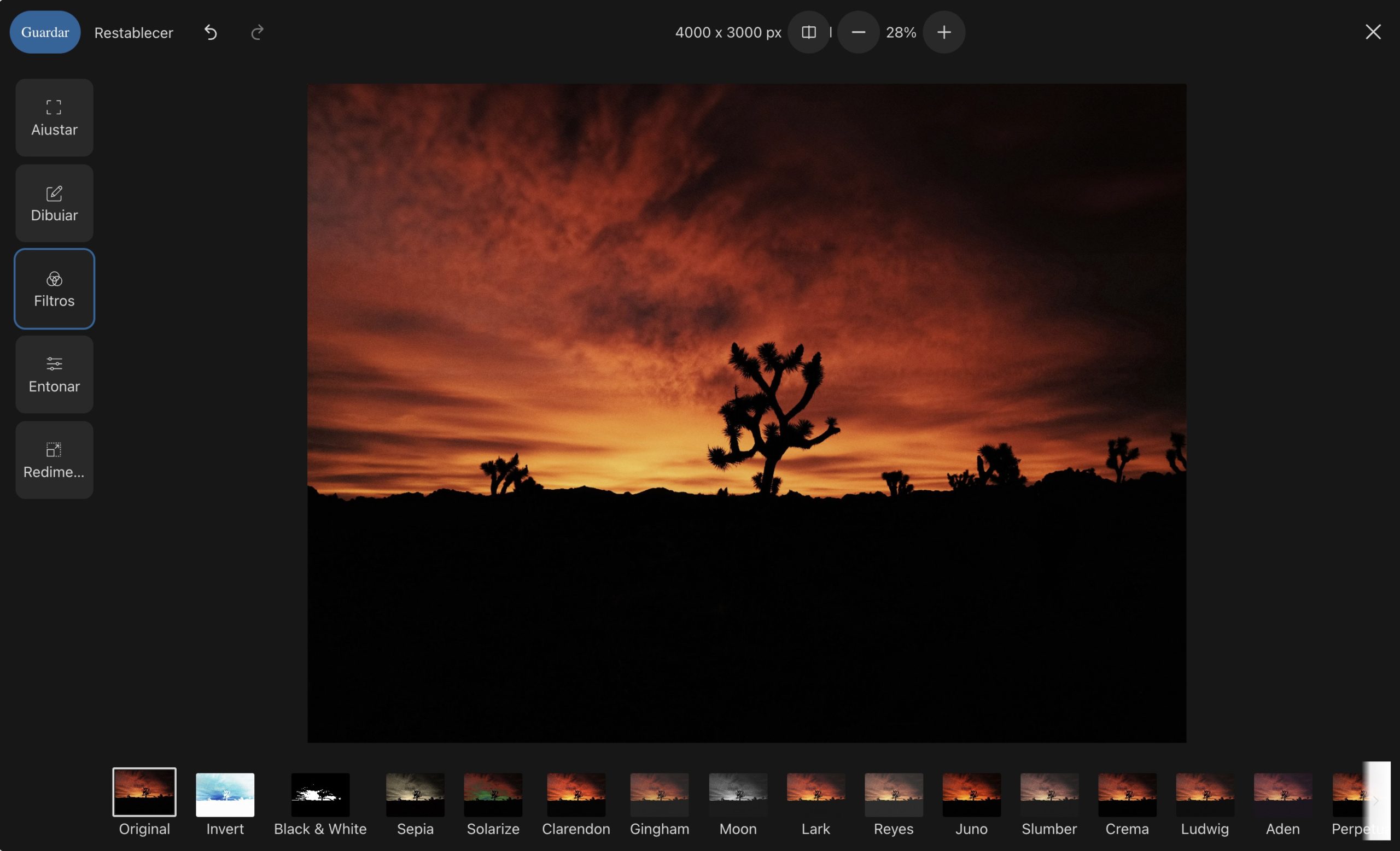Apply the Invert filter thumbnail
The image size is (1400, 851).
[225, 794]
